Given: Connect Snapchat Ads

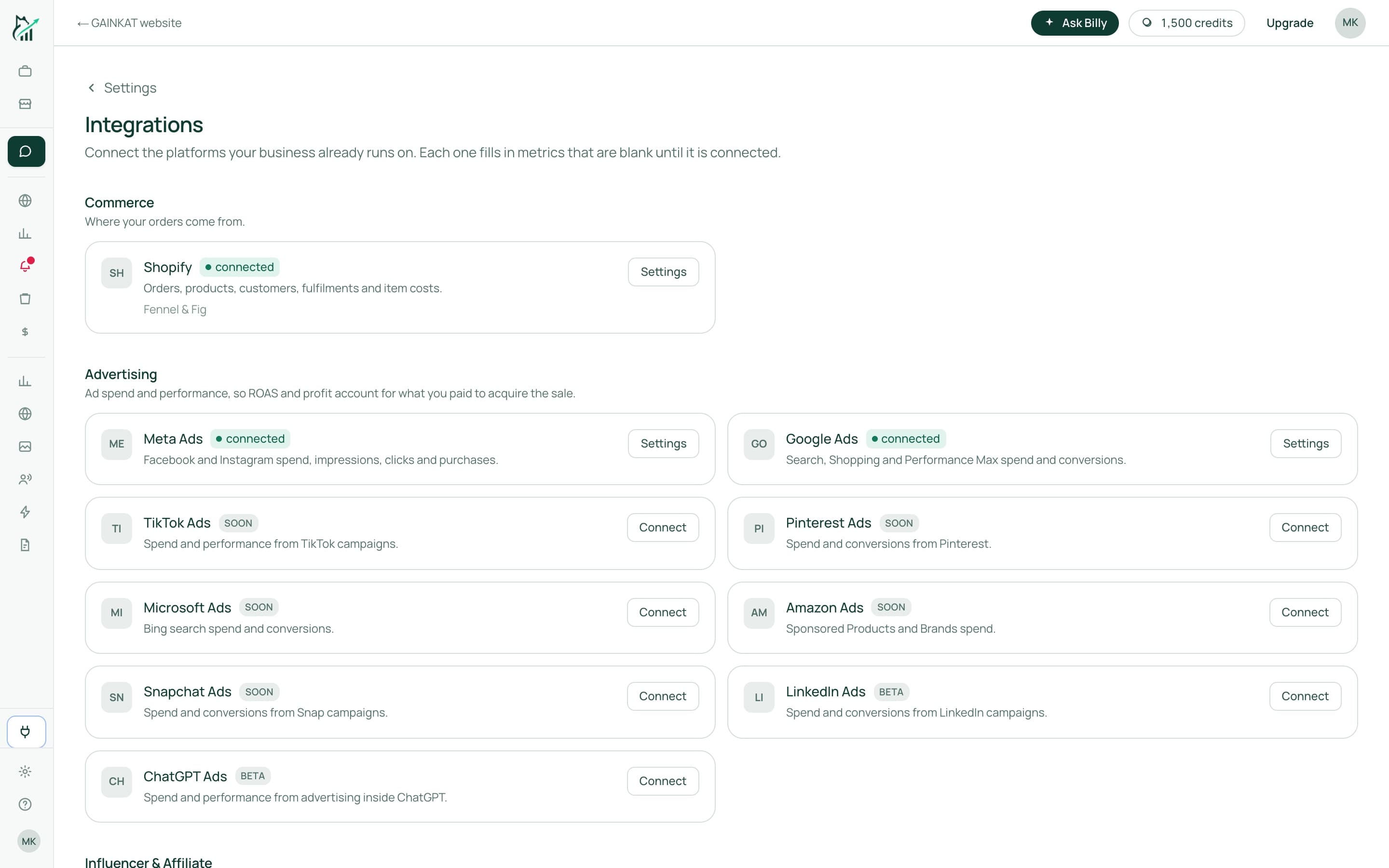Looking at the screenshot, I should (x=662, y=696).
